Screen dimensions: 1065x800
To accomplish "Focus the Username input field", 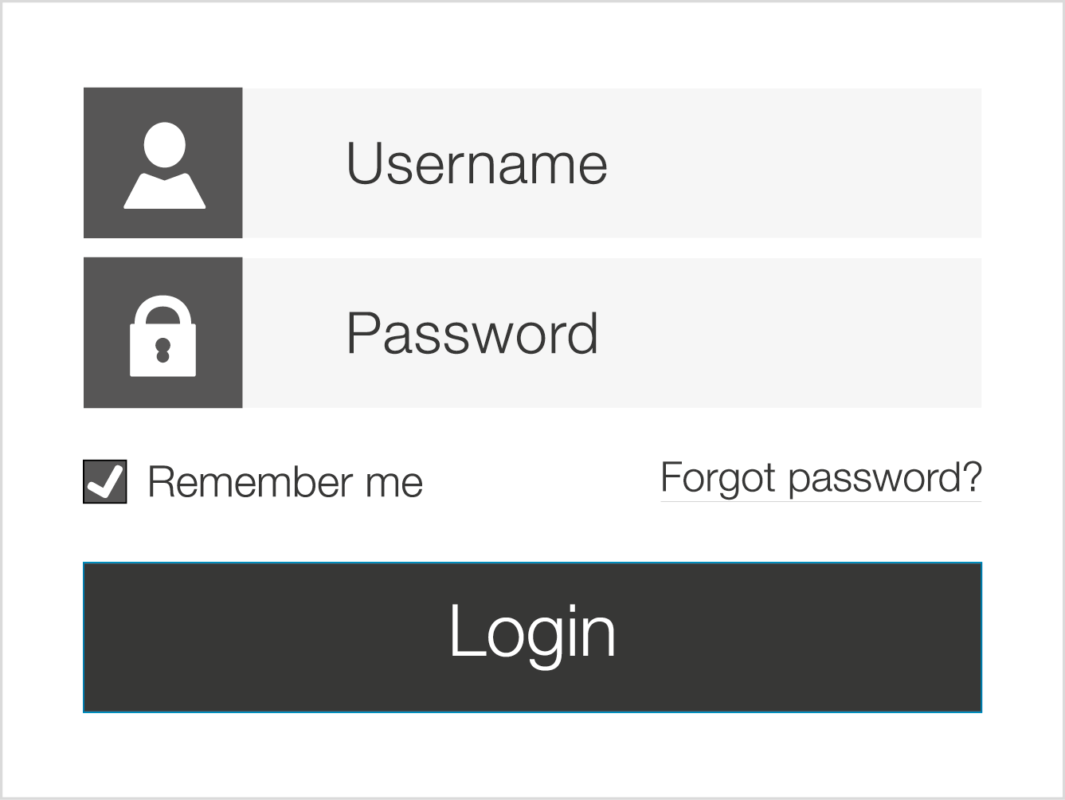I will click(x=612, y=163).
